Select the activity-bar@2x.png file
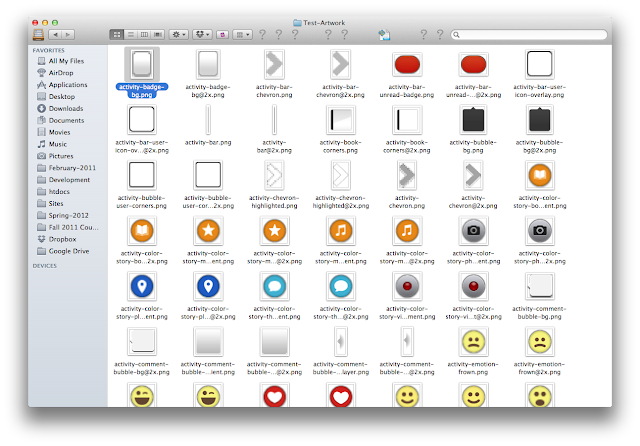 click(274, 120)
